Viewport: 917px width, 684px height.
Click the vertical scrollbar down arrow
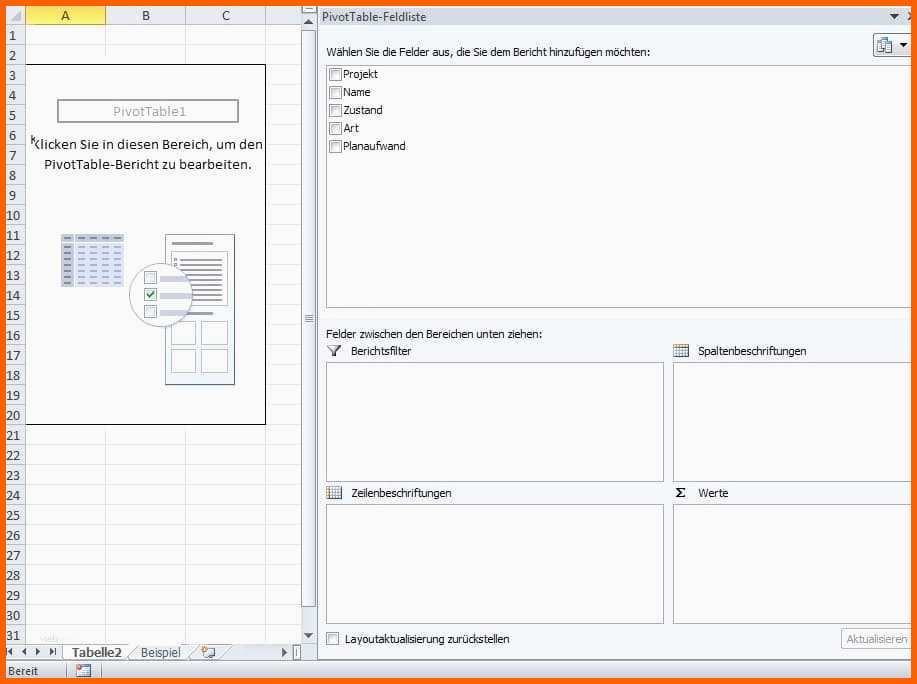308,635
